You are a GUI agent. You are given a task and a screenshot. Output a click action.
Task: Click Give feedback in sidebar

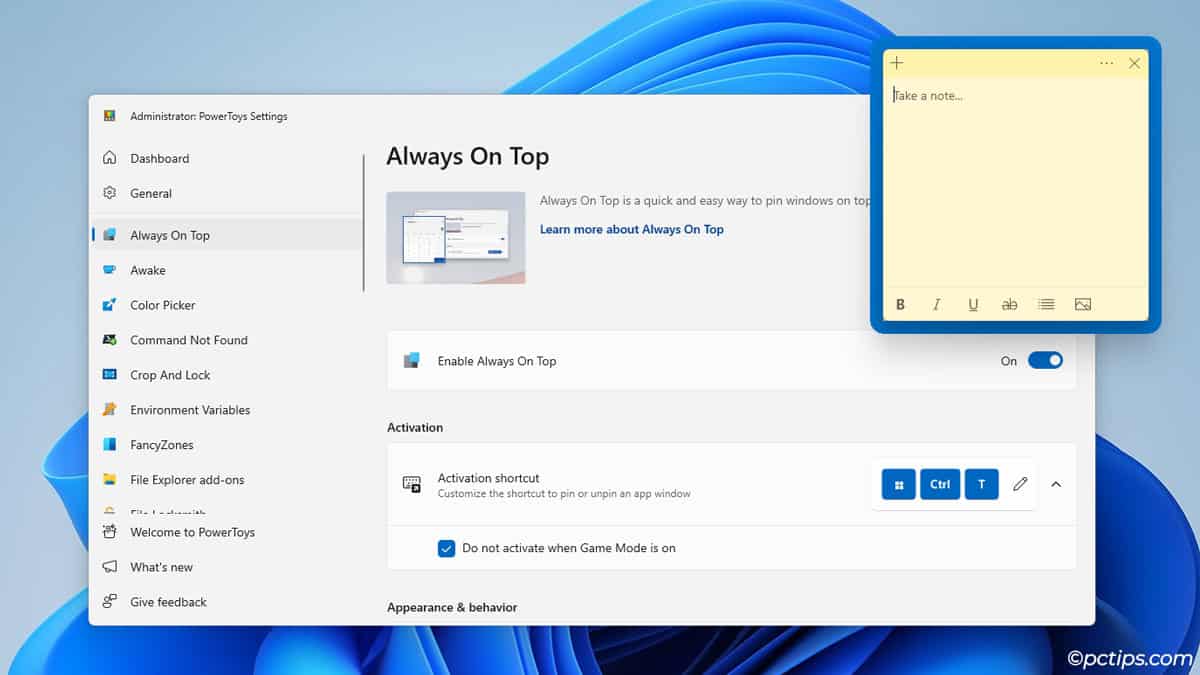tap(168, 602)
